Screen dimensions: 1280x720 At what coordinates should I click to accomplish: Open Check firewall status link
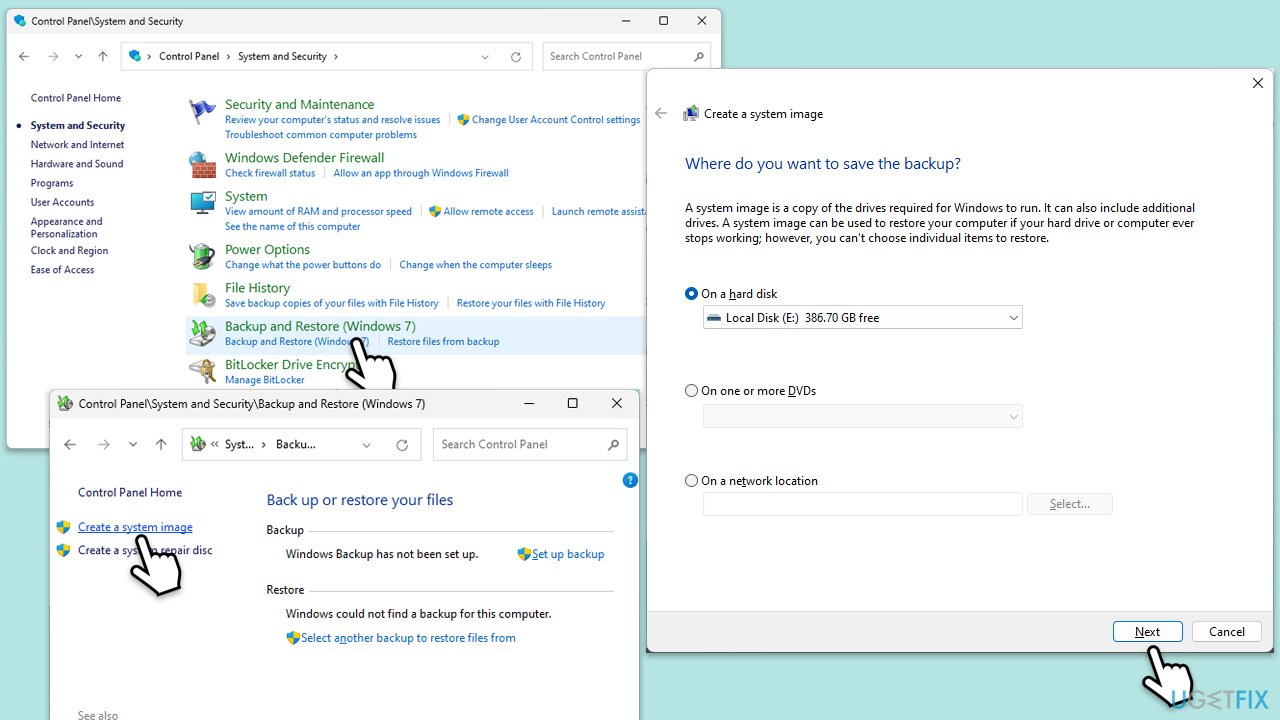click(270, 173)
